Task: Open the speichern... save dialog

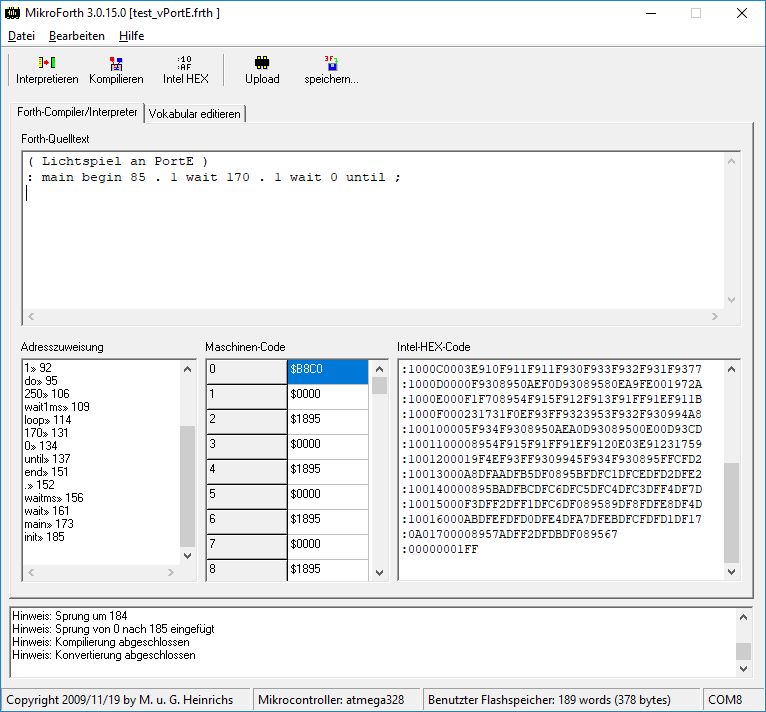Action: (331, 70)
